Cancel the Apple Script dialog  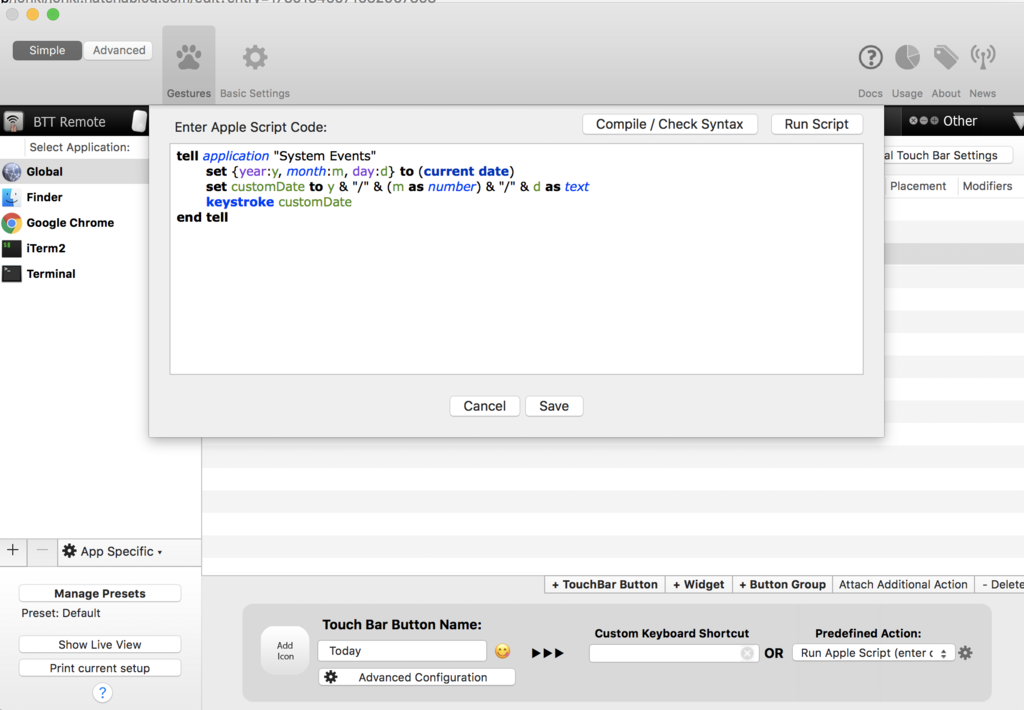485,406
